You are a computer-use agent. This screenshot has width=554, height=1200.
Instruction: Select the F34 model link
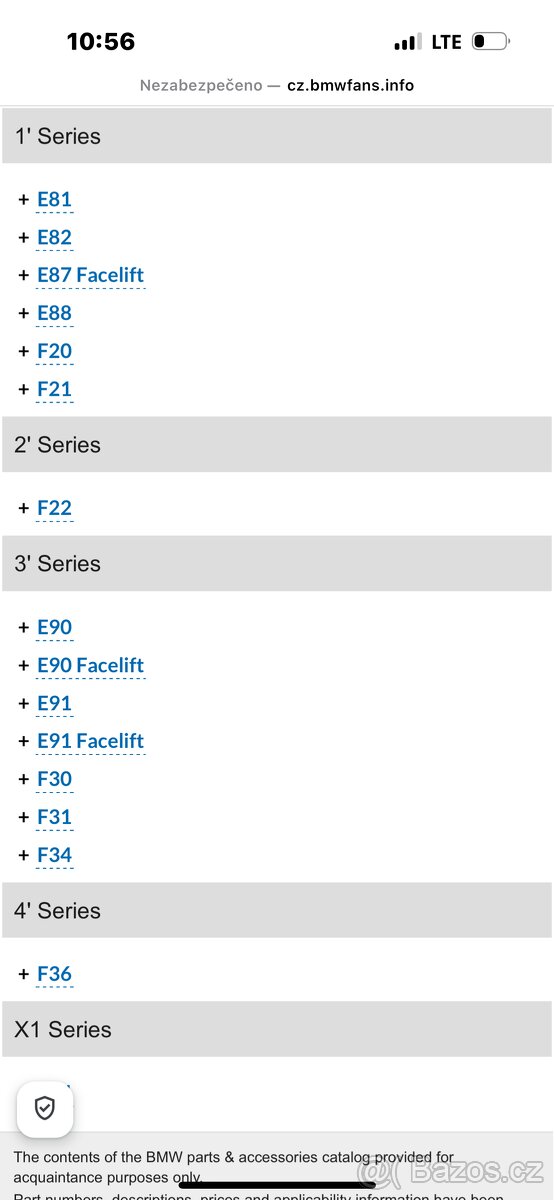[x=54, y=856]
